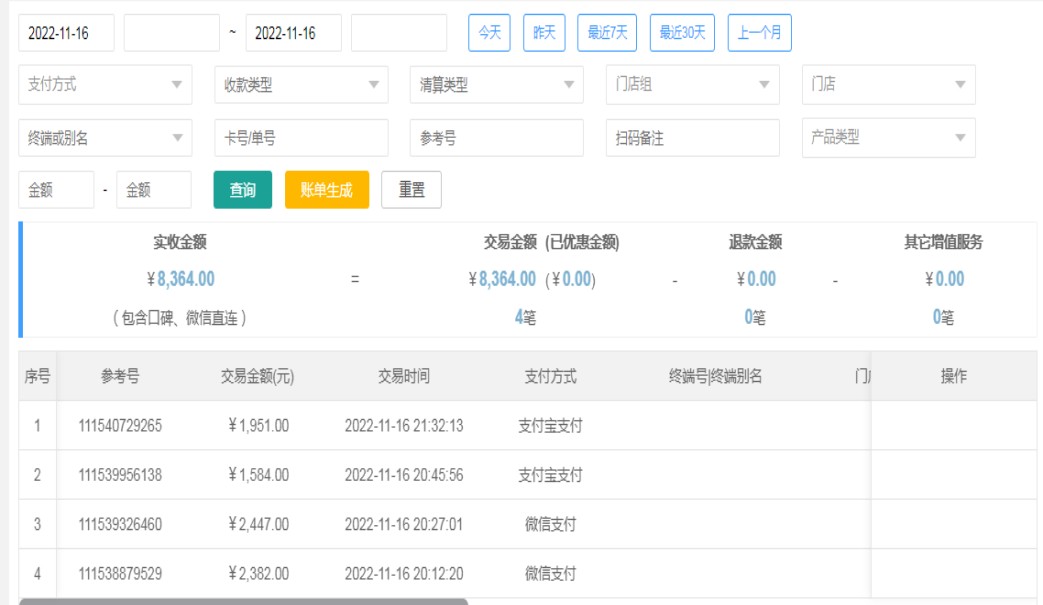Click the table's horizontal scrollbar
The image size is (1043, 605).
pos(243,601)
